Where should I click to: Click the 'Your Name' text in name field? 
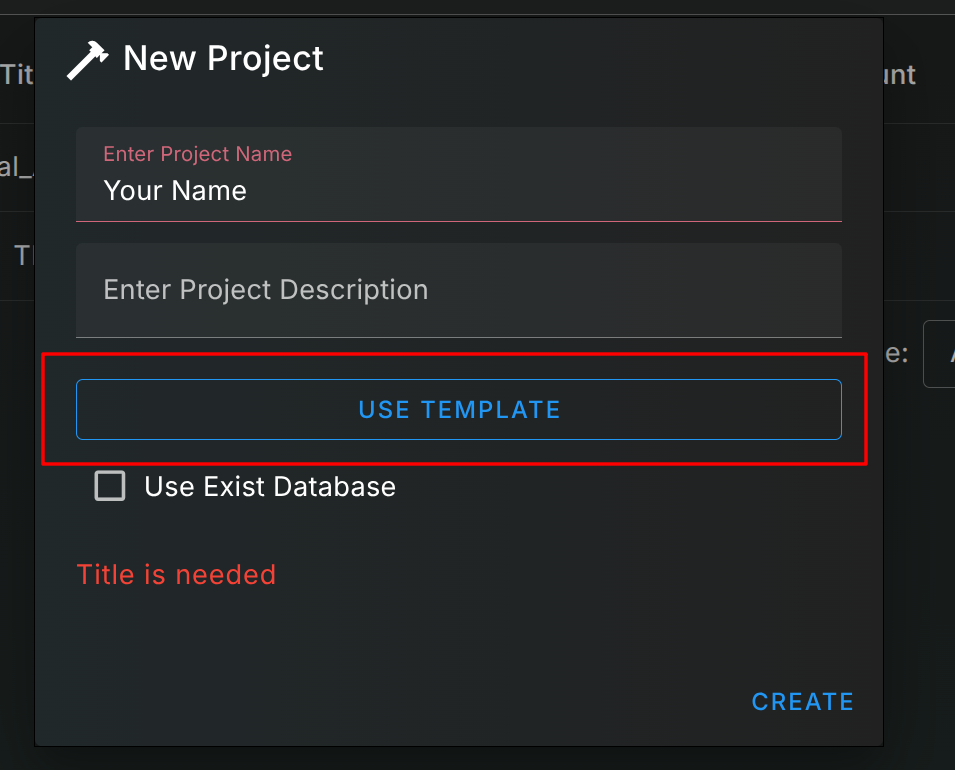175,190
